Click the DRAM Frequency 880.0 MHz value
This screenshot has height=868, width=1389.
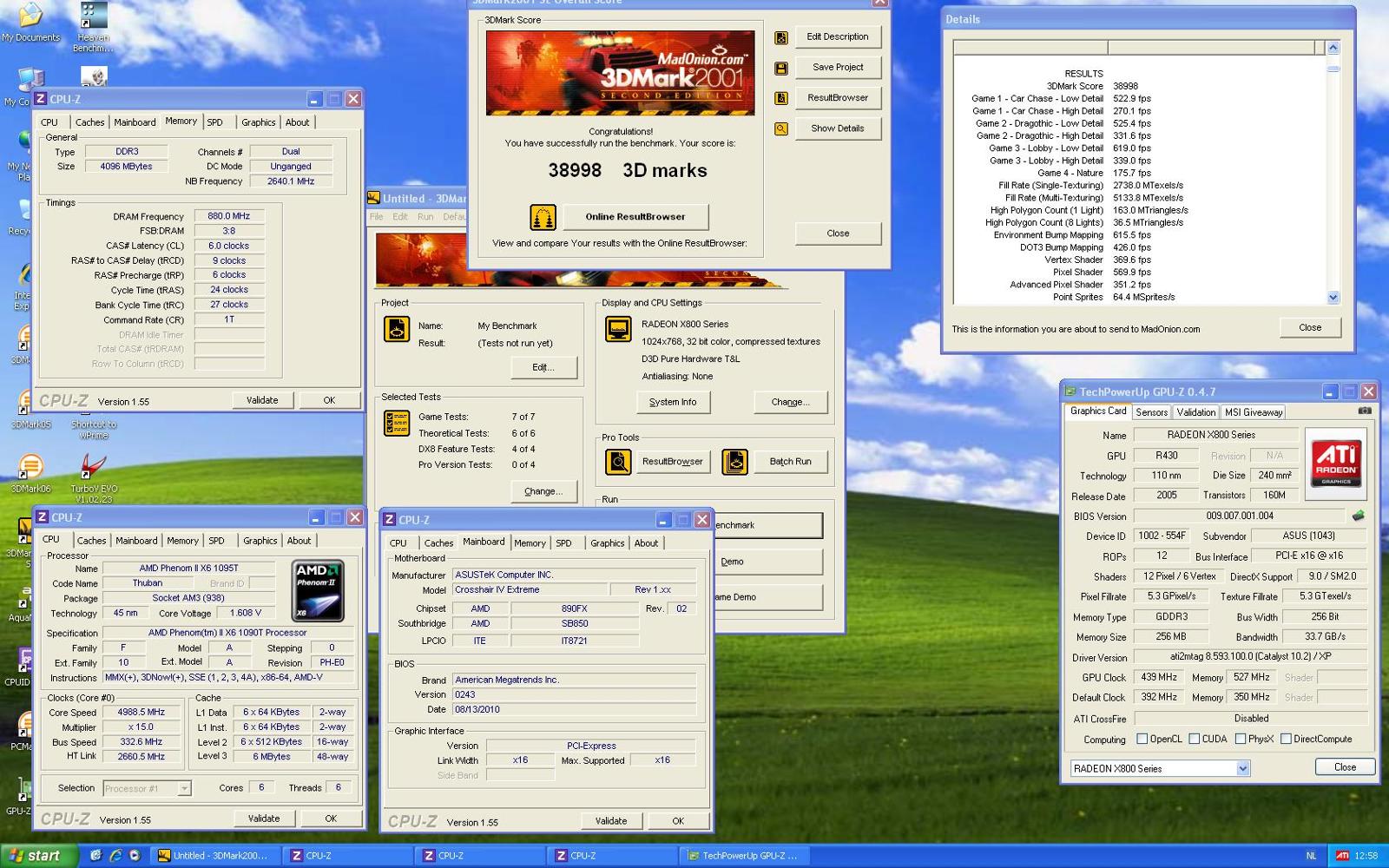229,216
